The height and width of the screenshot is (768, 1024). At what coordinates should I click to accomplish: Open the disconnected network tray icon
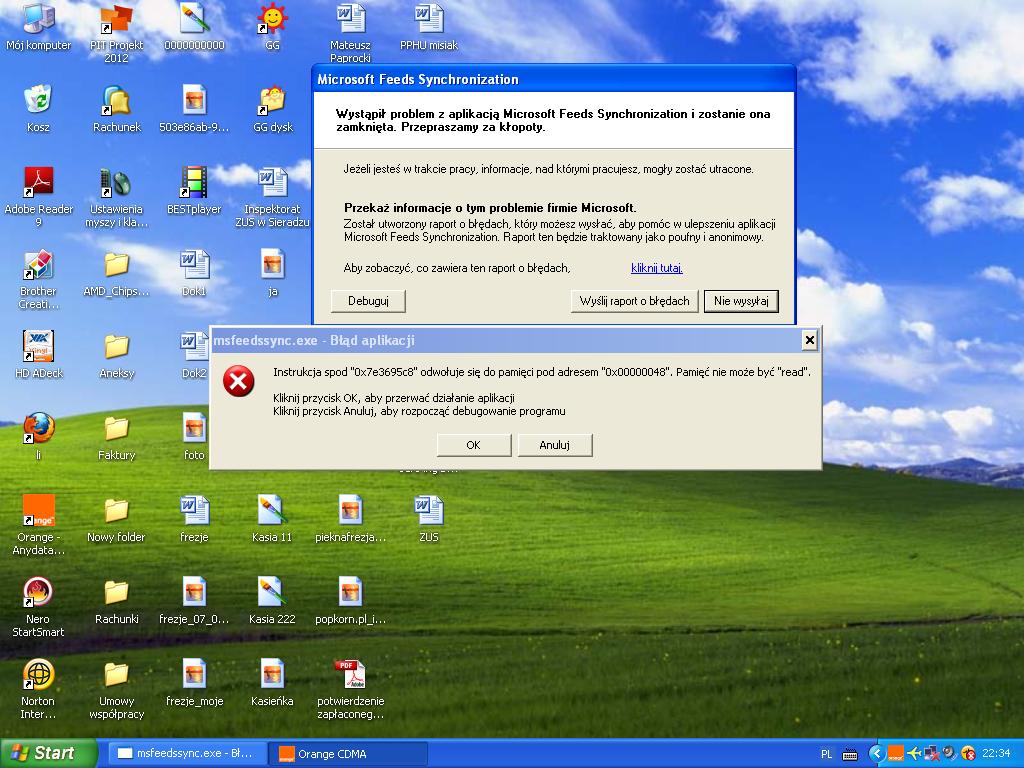pyautogui.click(x=932, y=754)
